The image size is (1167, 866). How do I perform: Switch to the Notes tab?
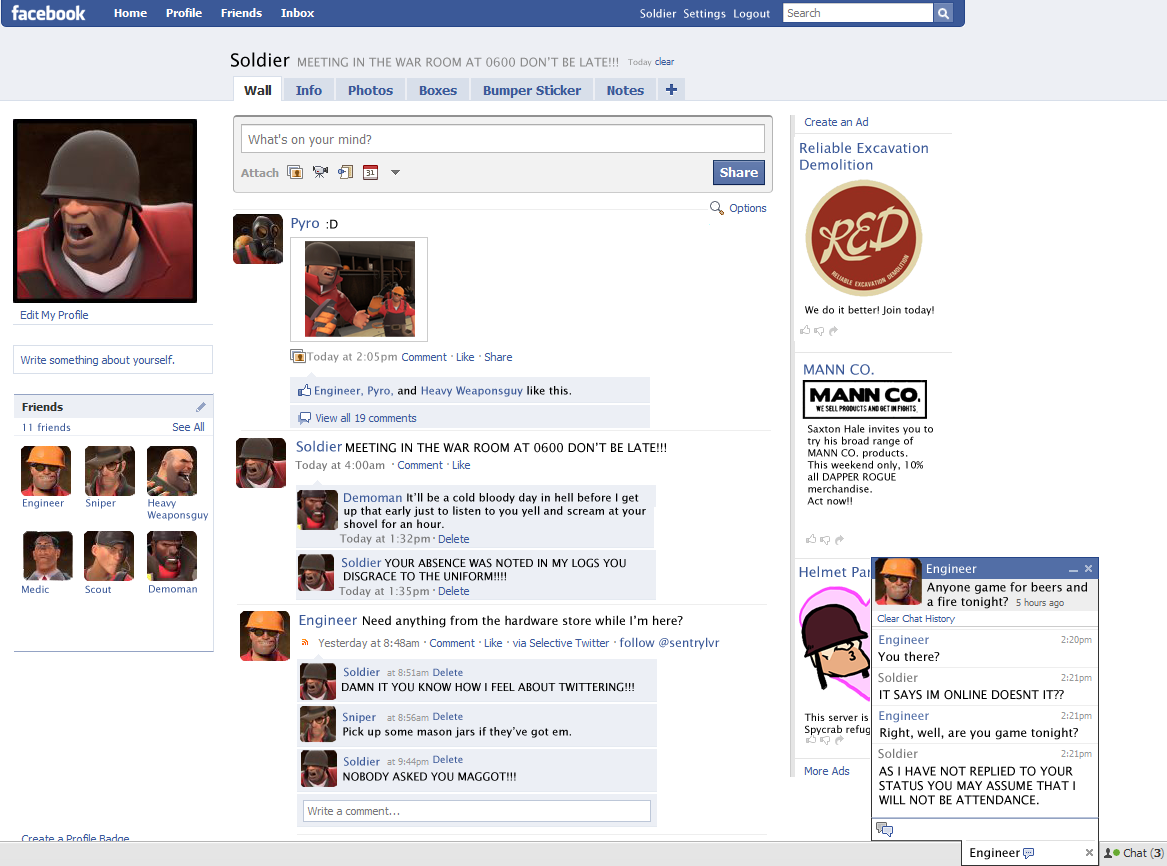pos(625,90)
